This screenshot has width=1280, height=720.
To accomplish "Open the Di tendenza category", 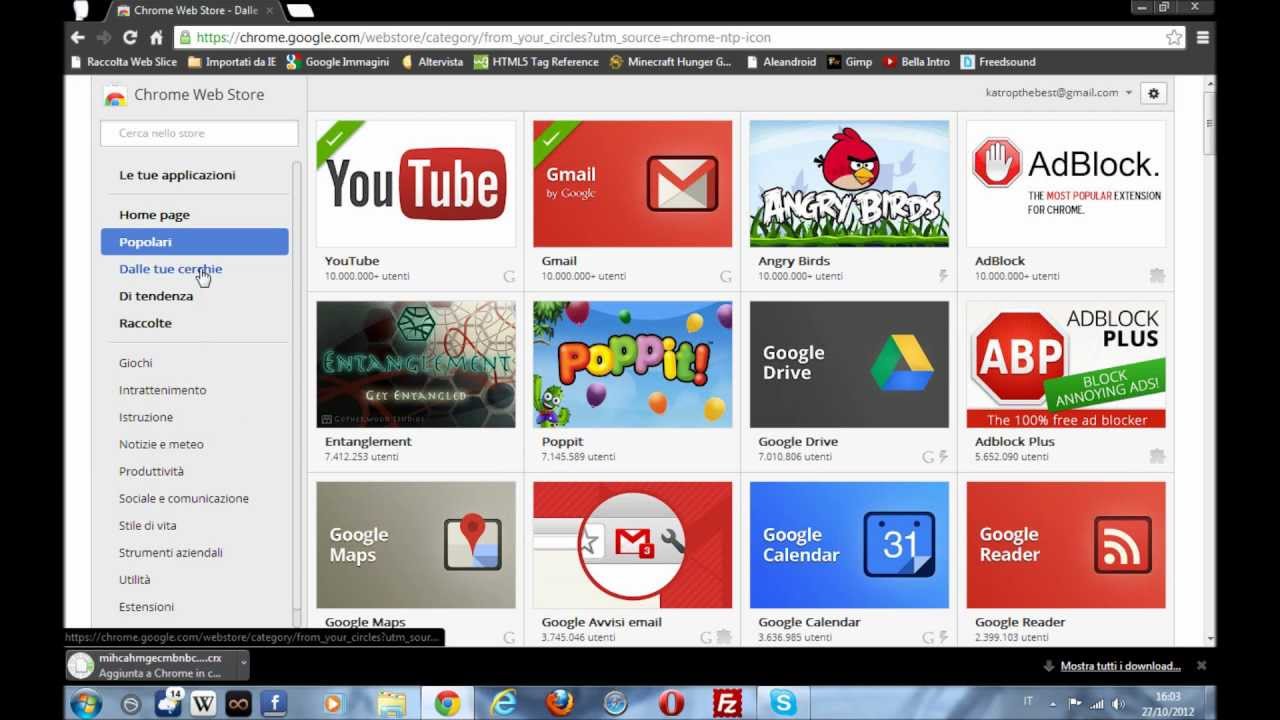I will 156,296.
